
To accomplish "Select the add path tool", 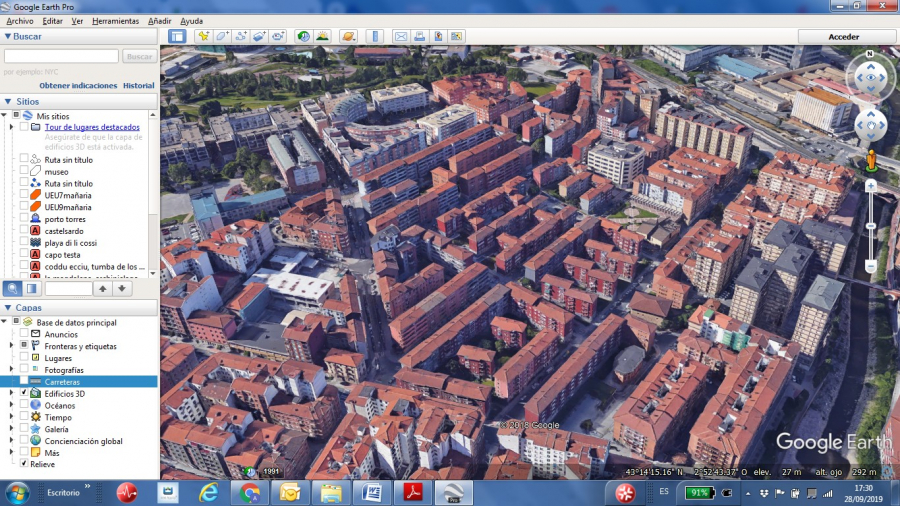I will click(241, 36).
